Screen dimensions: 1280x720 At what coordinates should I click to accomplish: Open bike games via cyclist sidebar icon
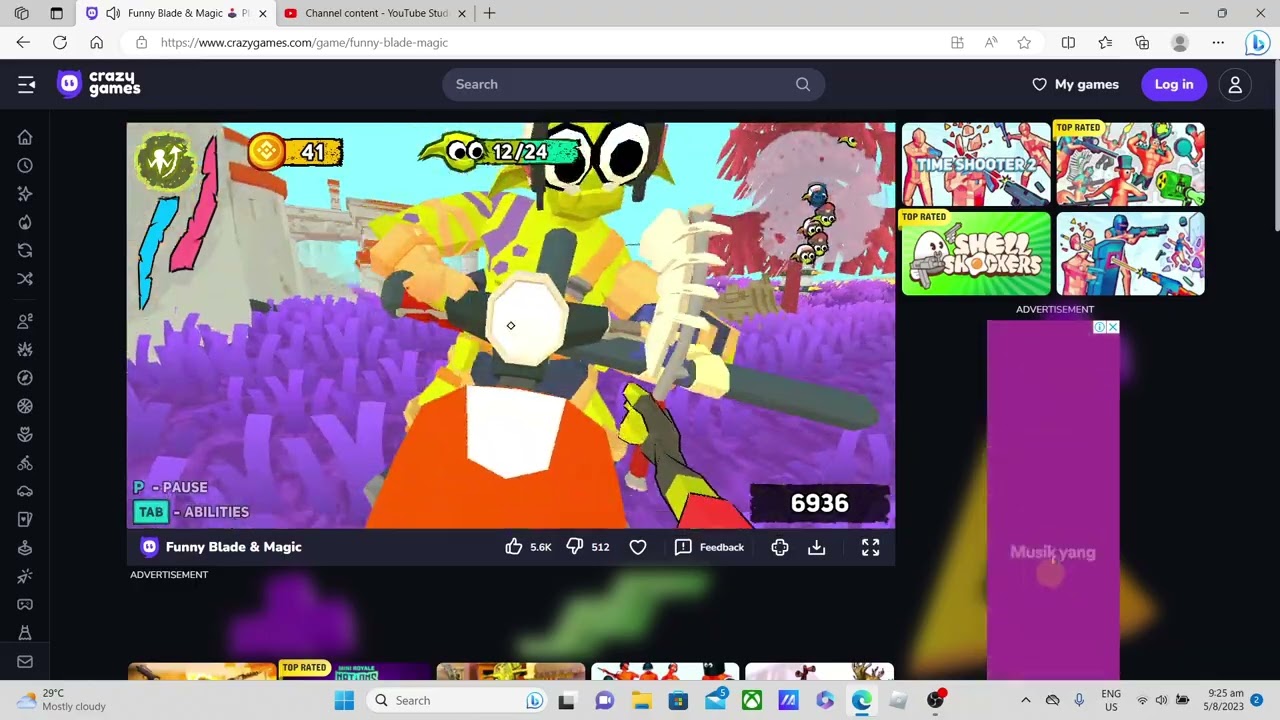pyautogui.click(x=25, y=463)
